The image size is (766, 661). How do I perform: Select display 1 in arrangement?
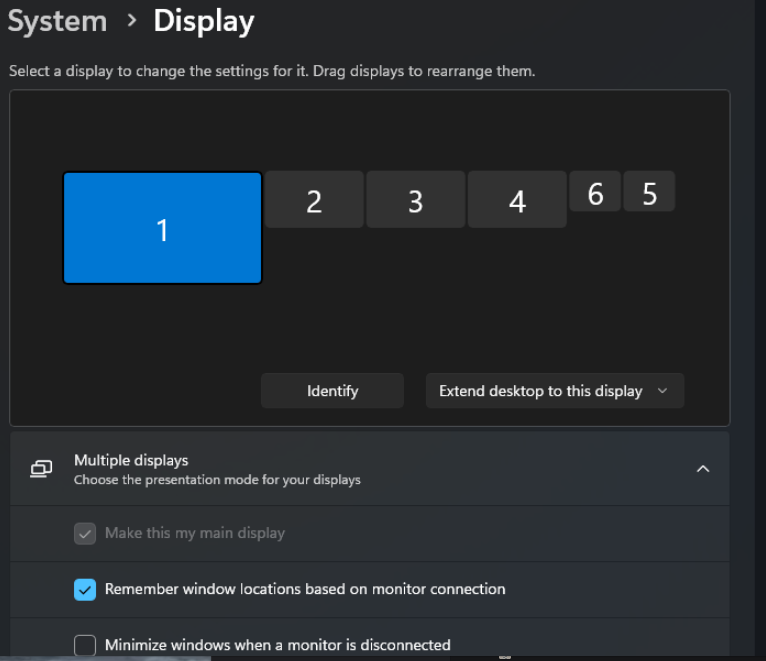pyautogui.click(x=163, y=228)
